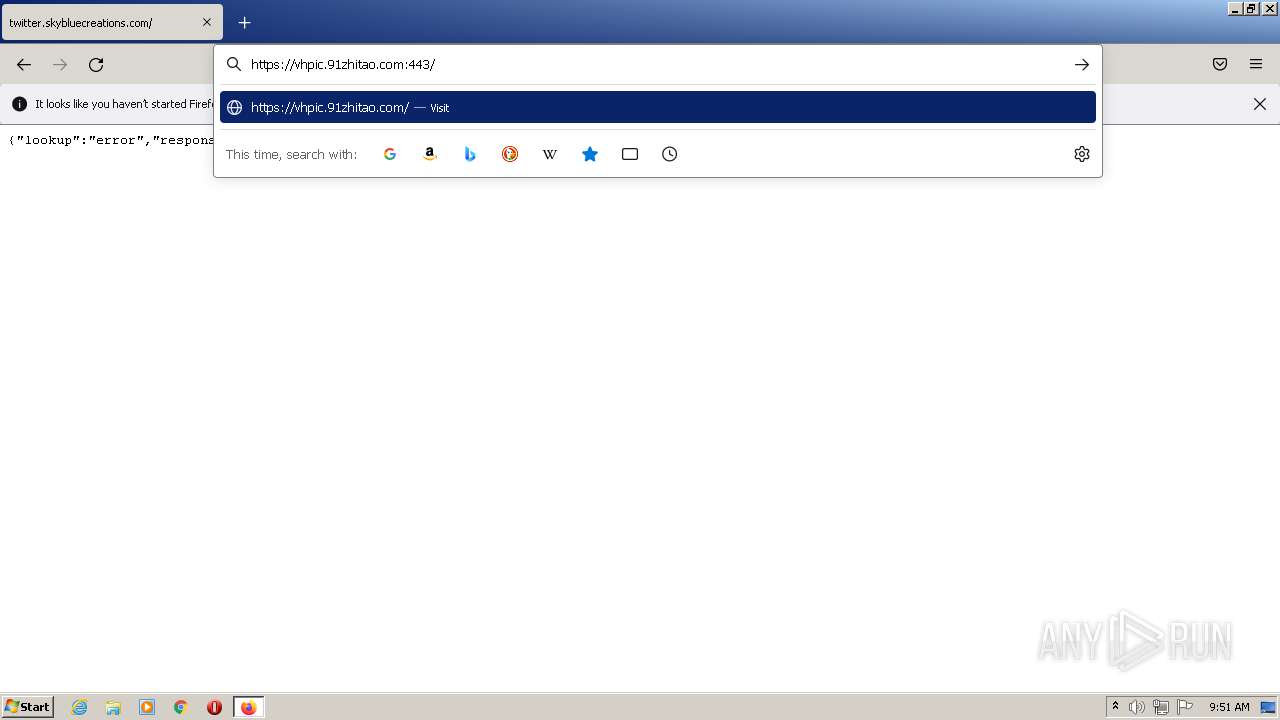
Task: Search in open Tabs icon
Action: coord(630,154)
